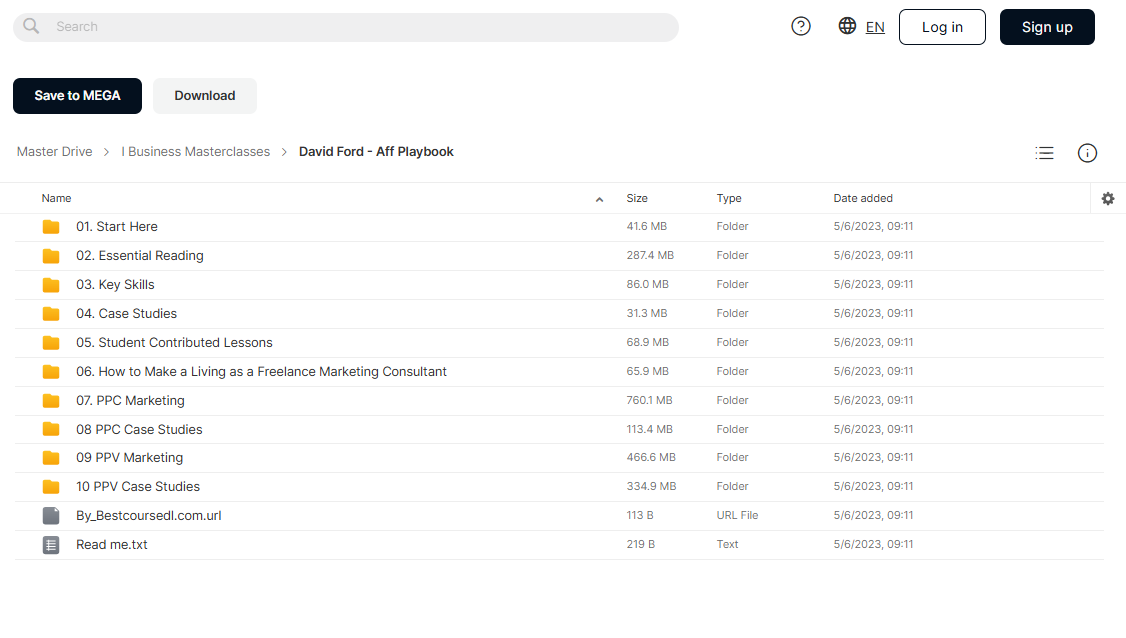Sort by Type column header

click(729, 198)
